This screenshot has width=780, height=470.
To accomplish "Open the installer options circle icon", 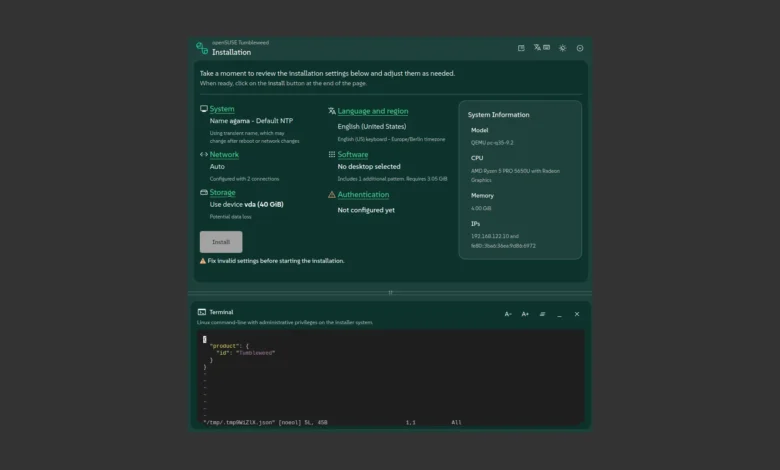I will click(580, 48).
